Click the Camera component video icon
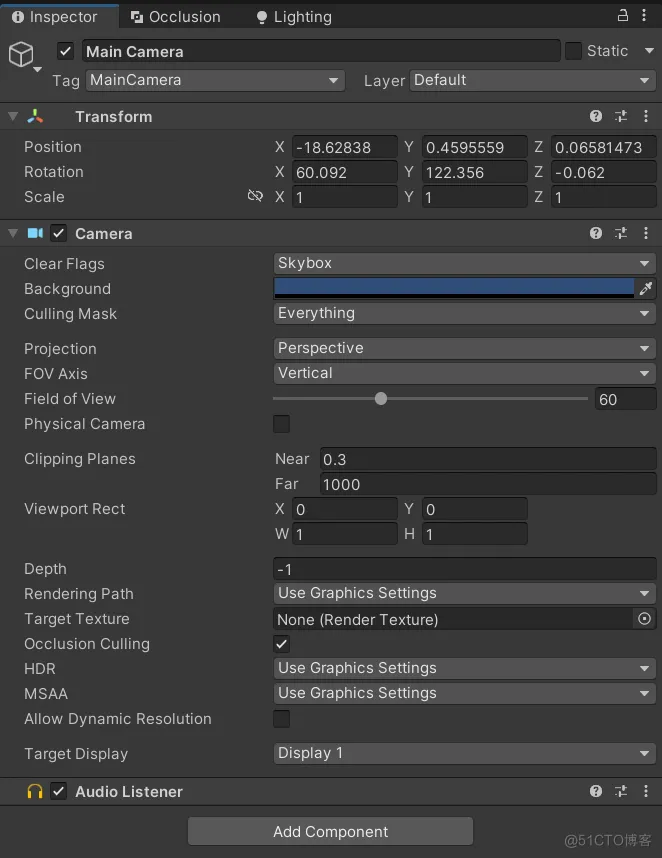Screen dimensions: 662x858 (x=36, y=233)
